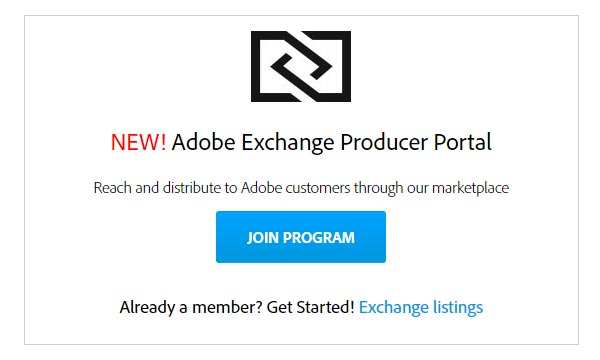The image size is (600, 360).
Task: Click the word 'marketplace' in subtitle
Action: click(471, 188)
